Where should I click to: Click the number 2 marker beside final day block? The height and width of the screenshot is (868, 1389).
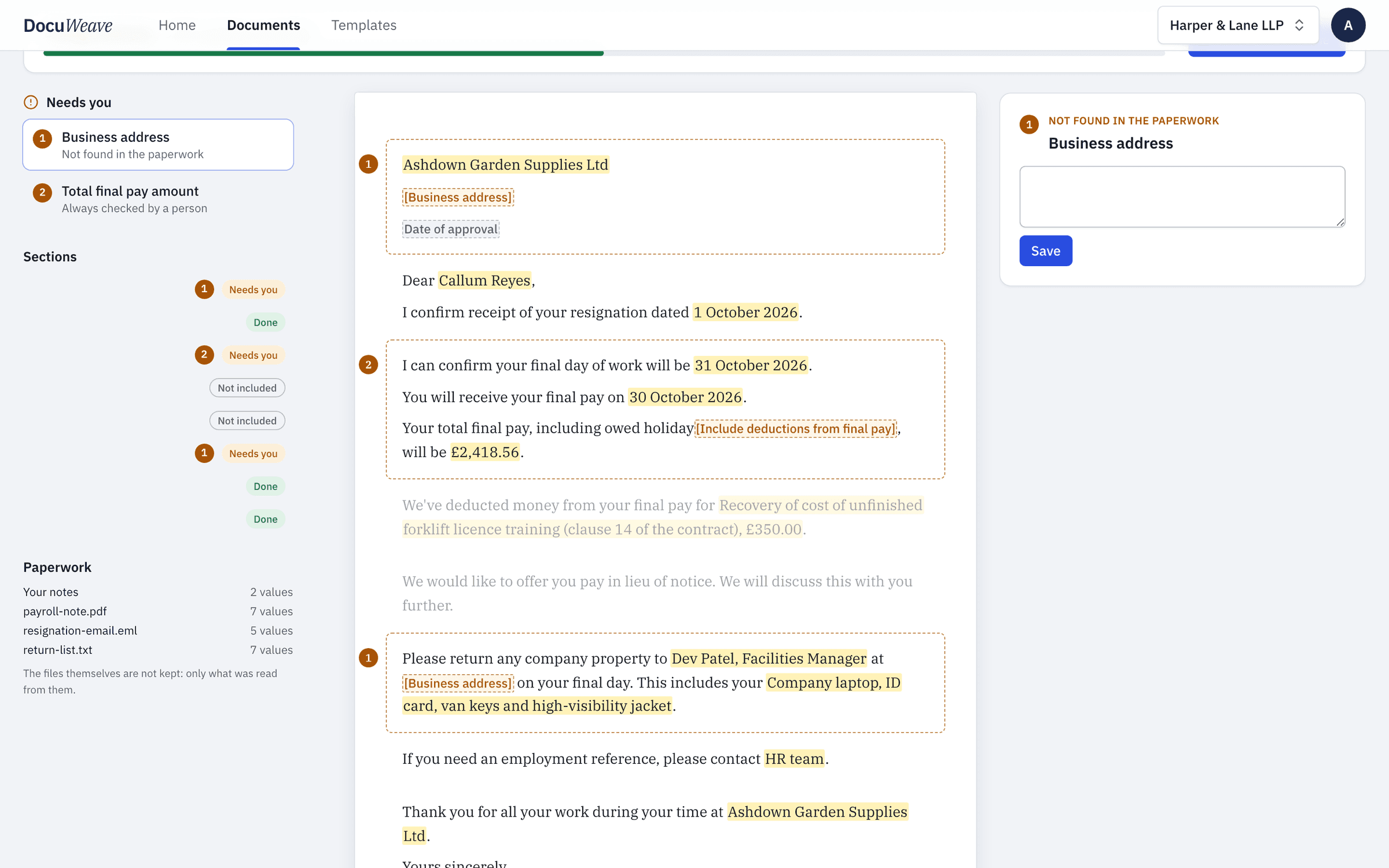click(368, 365)
